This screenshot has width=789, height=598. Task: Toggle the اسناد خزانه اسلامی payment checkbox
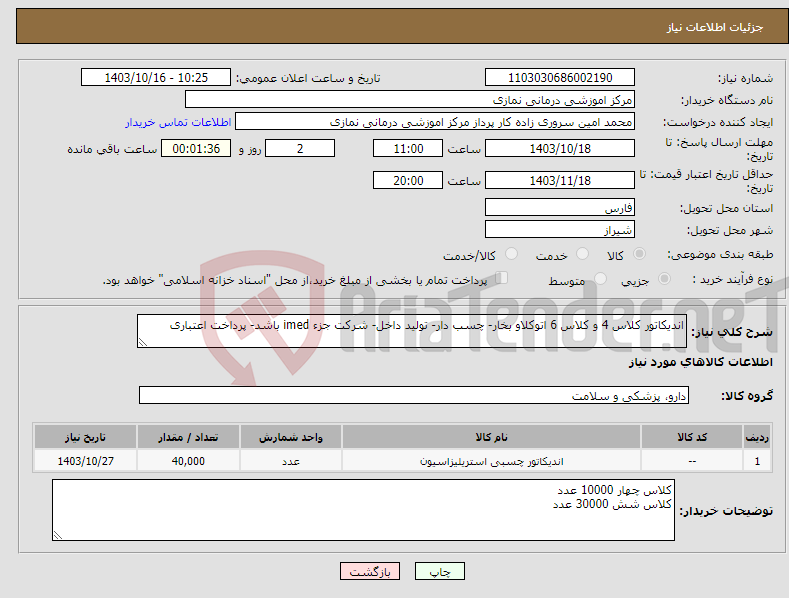[x=502, y=278]
